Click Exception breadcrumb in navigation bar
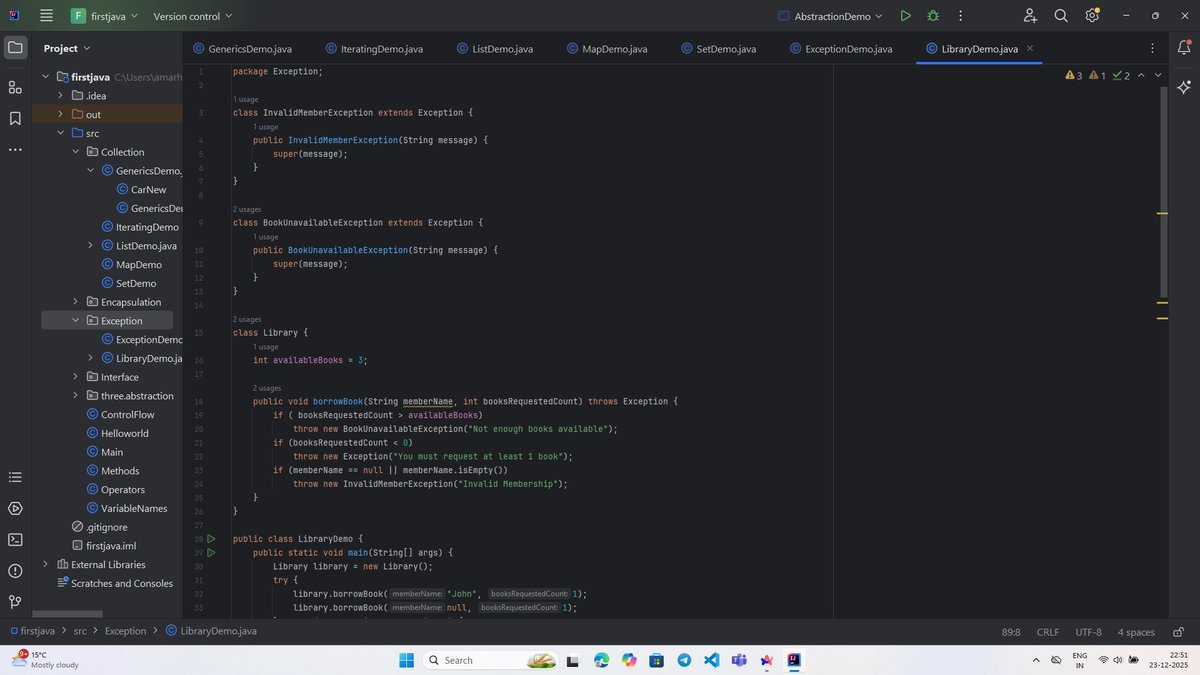The height and width of the screenshot is (675, 1200). [125, 632]
